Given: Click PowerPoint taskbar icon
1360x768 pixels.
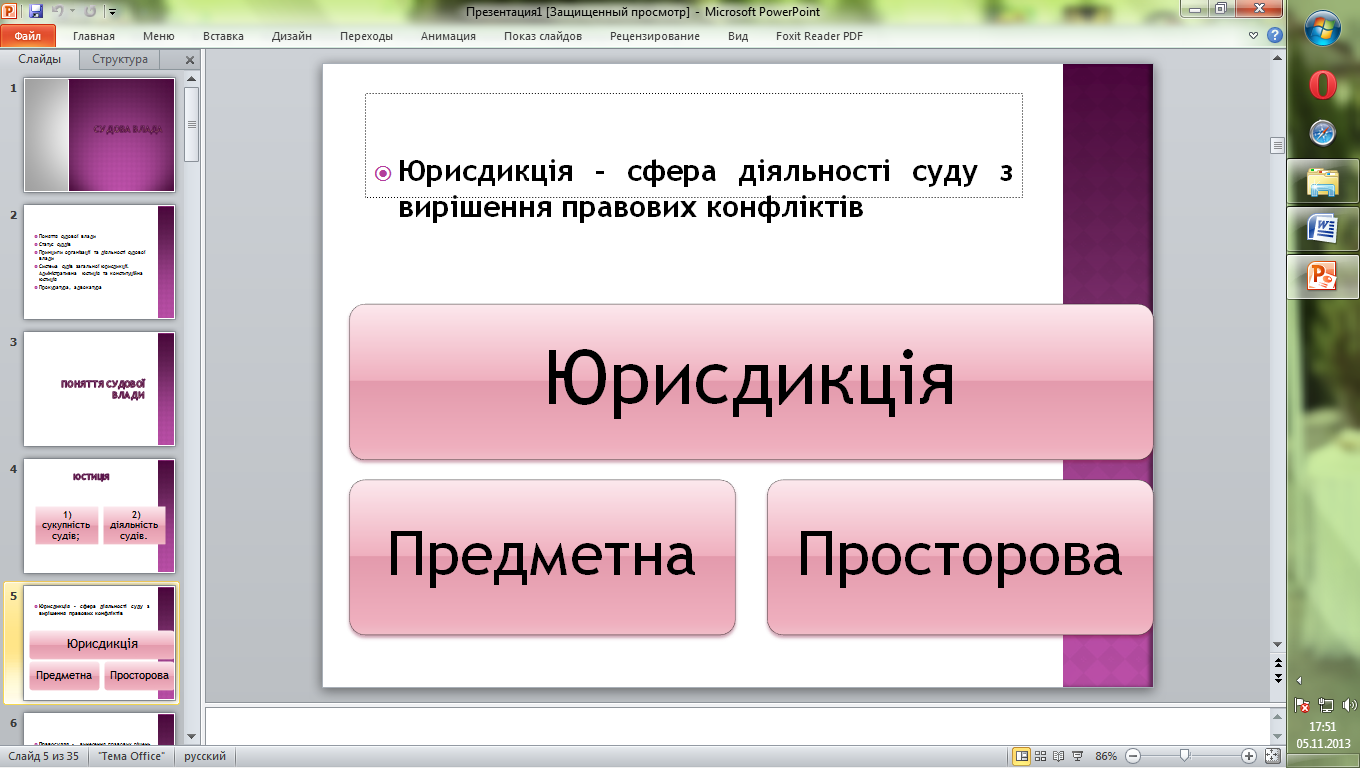Looking at the screenshot, I should 1323,276.
